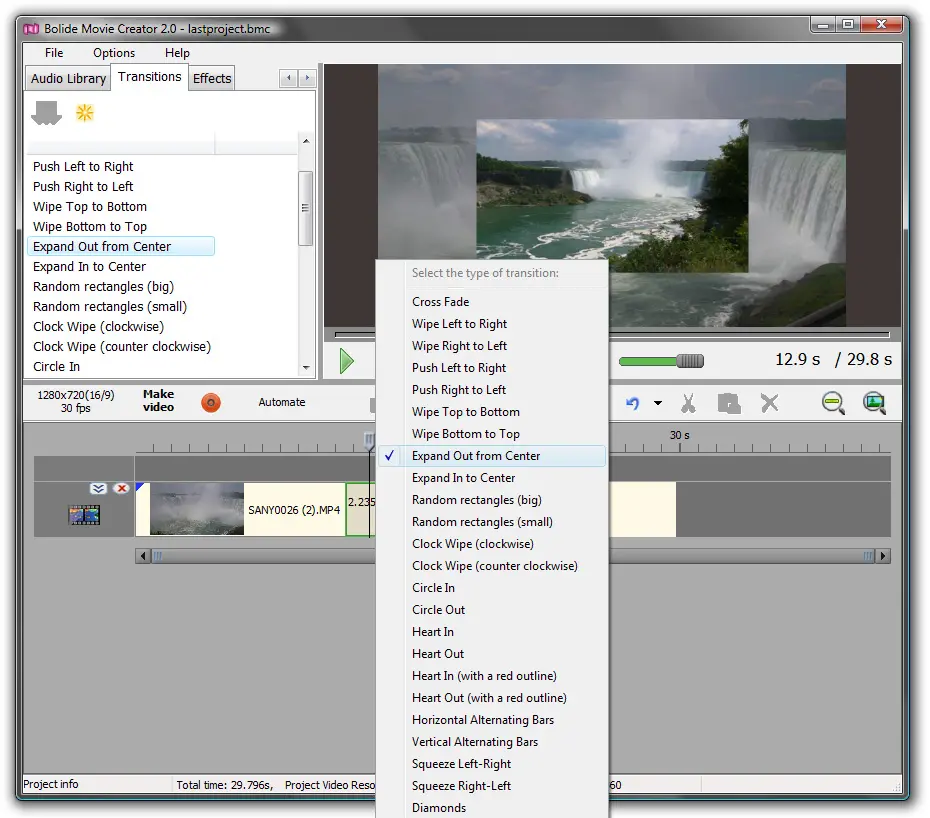Zoom out the timeline with magnifier icon
The width and height of the screenshot is (930, 818).
(833, 403)
